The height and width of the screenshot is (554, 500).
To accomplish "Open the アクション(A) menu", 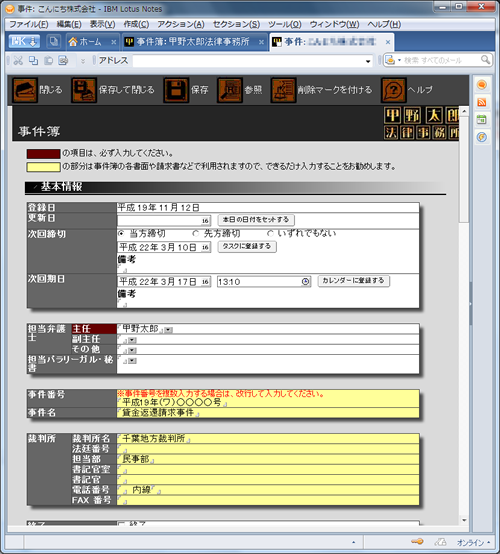I will [x=181, y=24].
